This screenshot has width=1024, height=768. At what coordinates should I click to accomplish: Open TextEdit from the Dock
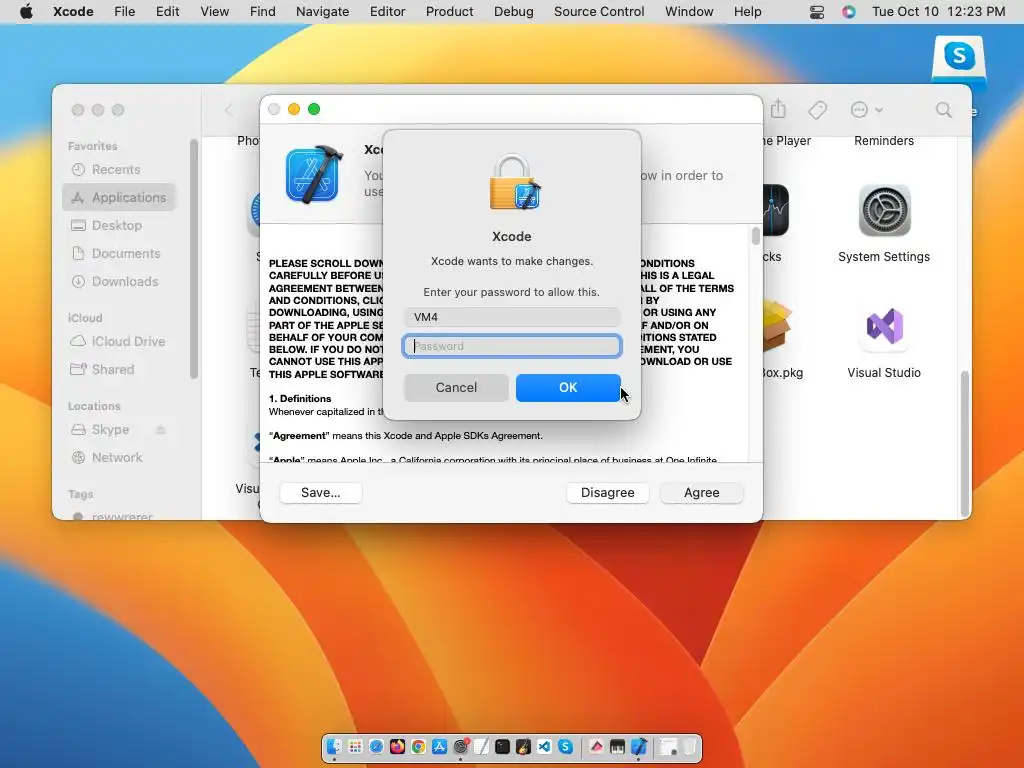[481, 746]
